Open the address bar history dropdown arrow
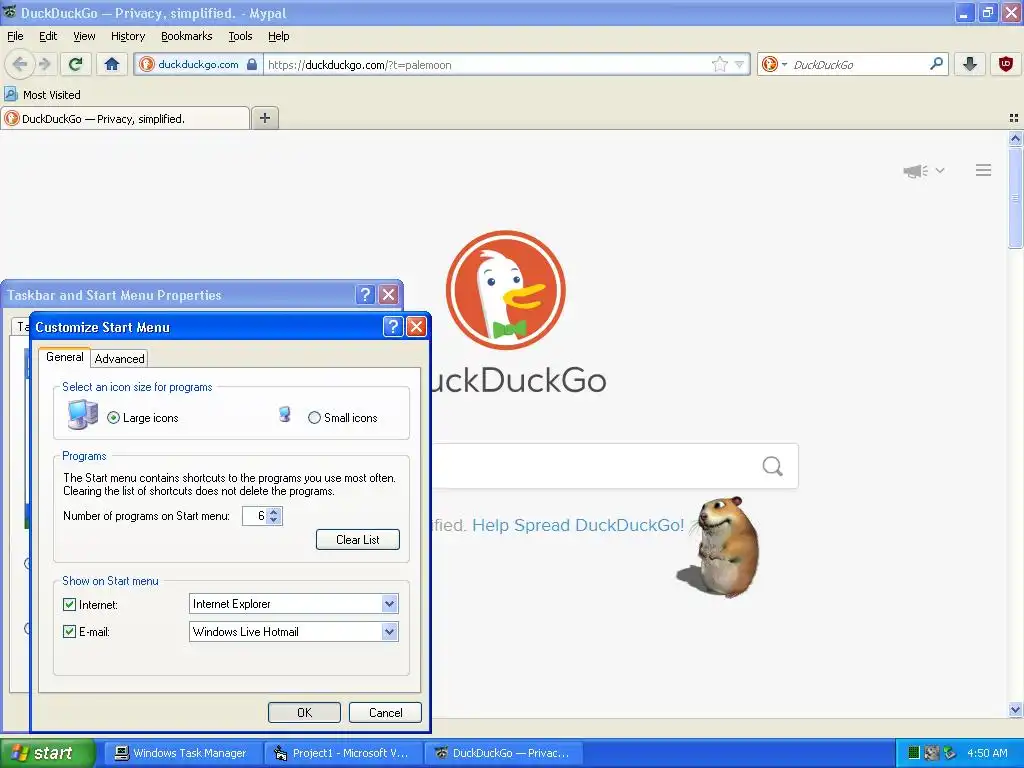Viewport: 1024px width, 768px height. tap(739, 64)
